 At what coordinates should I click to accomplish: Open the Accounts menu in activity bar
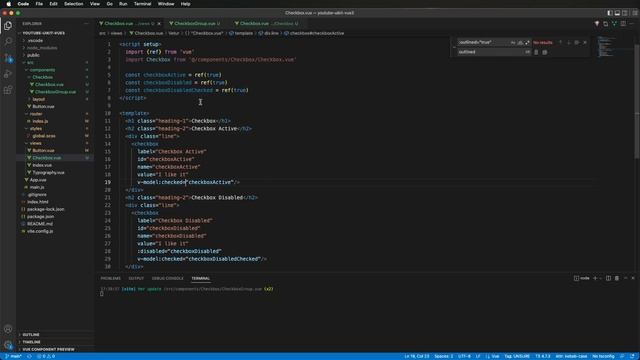pos(8,329)
